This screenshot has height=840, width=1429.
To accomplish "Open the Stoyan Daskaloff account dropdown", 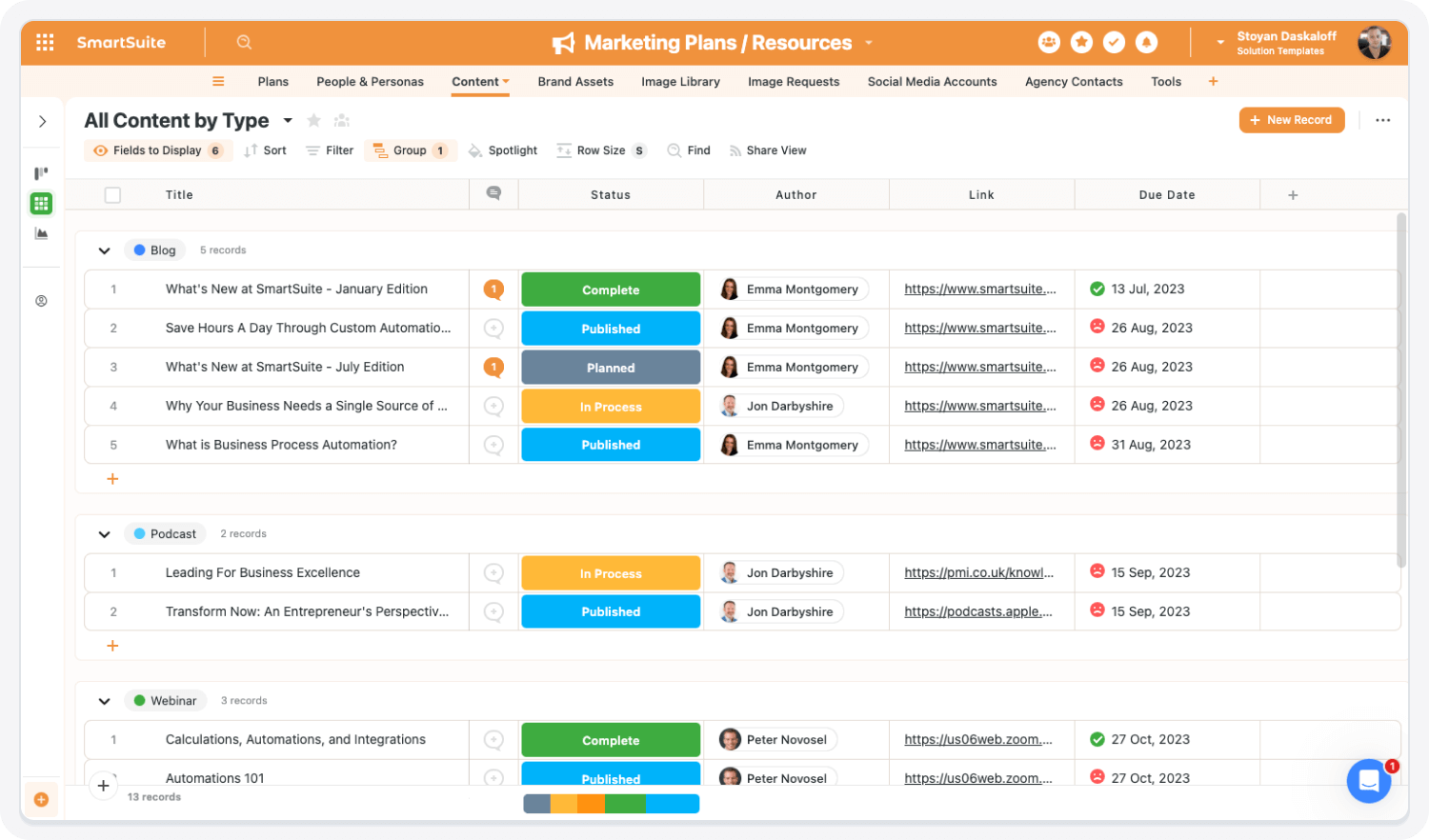I will [x=1219, y=42].
